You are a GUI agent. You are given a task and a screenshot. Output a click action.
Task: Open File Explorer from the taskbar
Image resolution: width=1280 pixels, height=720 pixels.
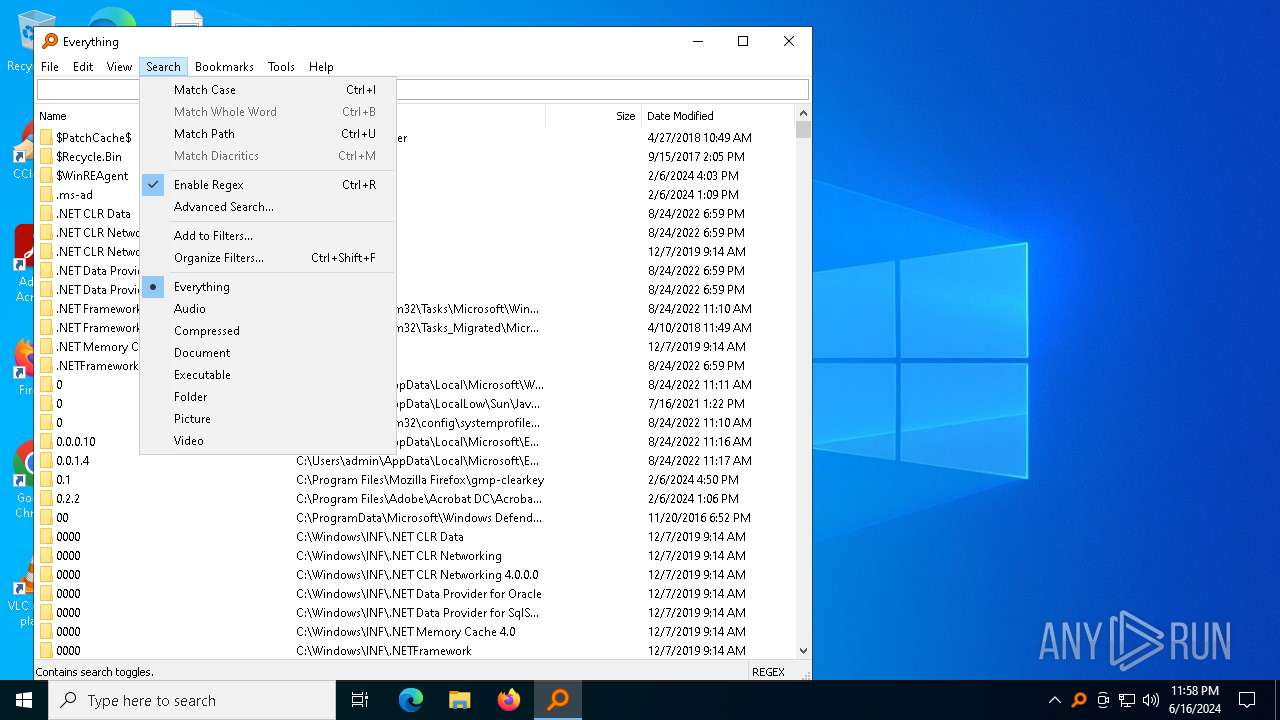(x=459, y=700)
